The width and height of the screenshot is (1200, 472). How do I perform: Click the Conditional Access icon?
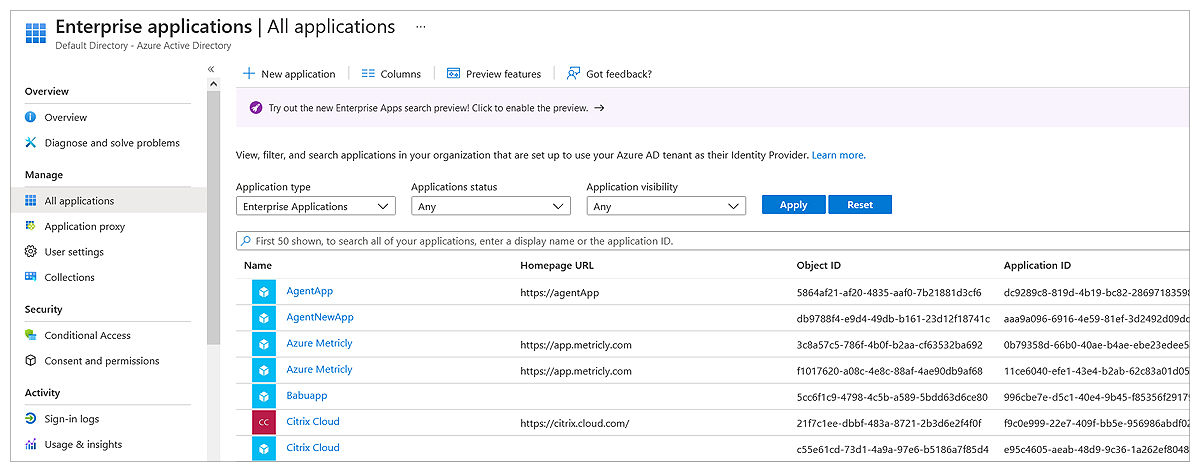(x=31, y=335)
